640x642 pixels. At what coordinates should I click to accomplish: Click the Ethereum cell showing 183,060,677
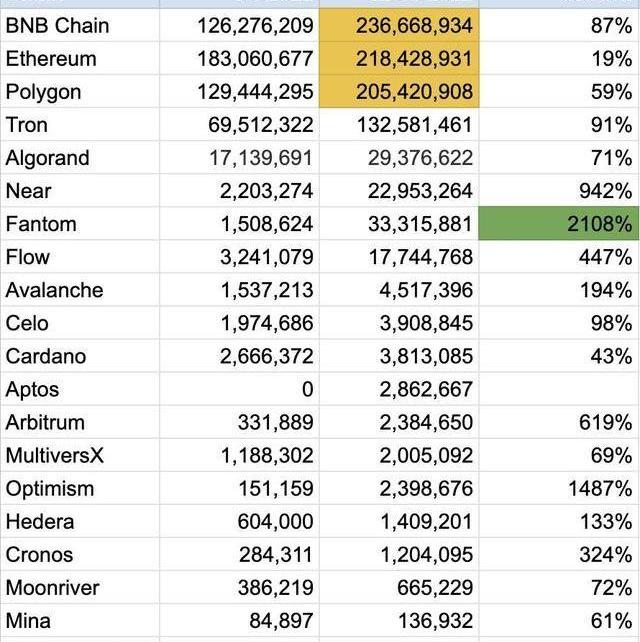click(x=239, y=58)
